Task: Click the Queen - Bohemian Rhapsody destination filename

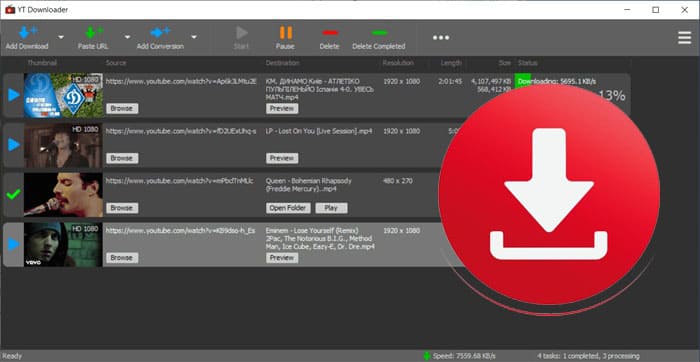Action: [x=308, y=185]
